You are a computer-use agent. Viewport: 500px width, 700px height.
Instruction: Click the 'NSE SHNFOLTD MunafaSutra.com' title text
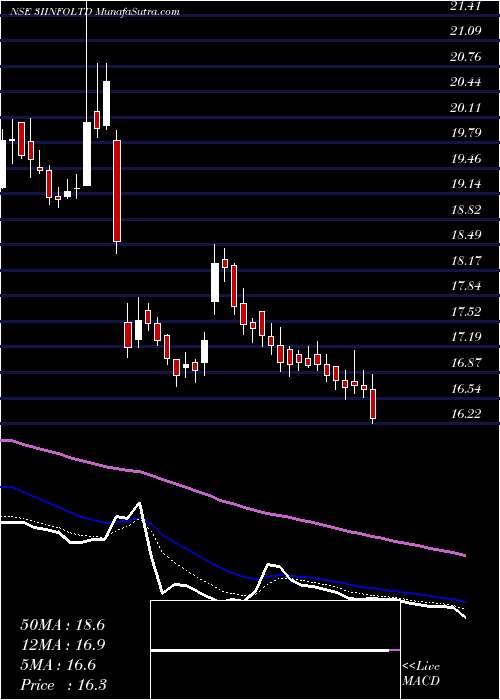[95, 12]
